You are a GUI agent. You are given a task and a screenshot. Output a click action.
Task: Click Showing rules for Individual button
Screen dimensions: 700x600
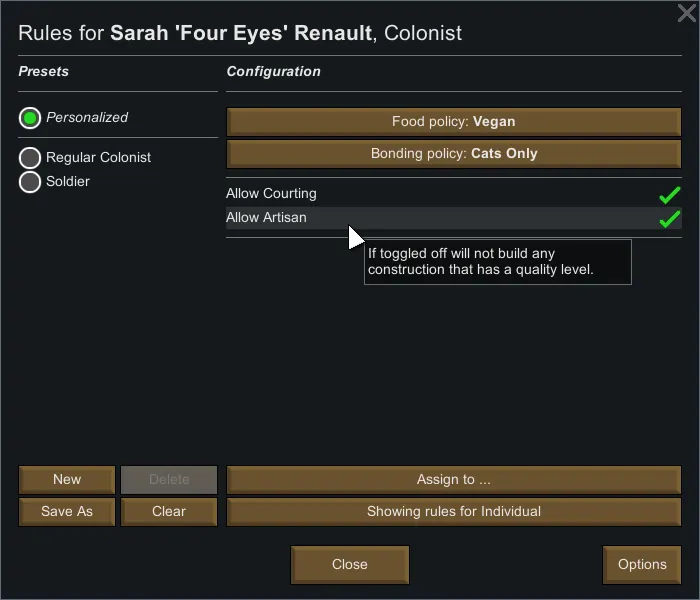tap(454, 512)
